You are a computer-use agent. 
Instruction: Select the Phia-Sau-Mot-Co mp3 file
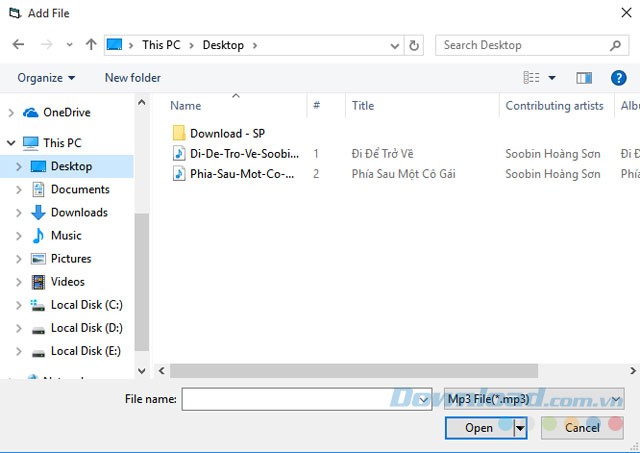click(x=233, y=174)
